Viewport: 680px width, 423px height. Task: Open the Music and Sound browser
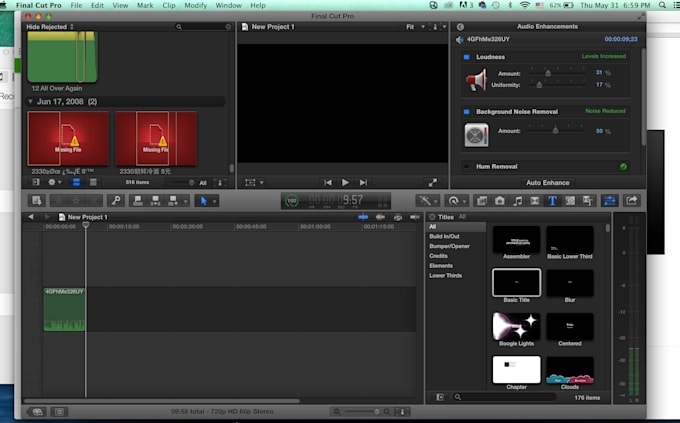click(517, 201)
